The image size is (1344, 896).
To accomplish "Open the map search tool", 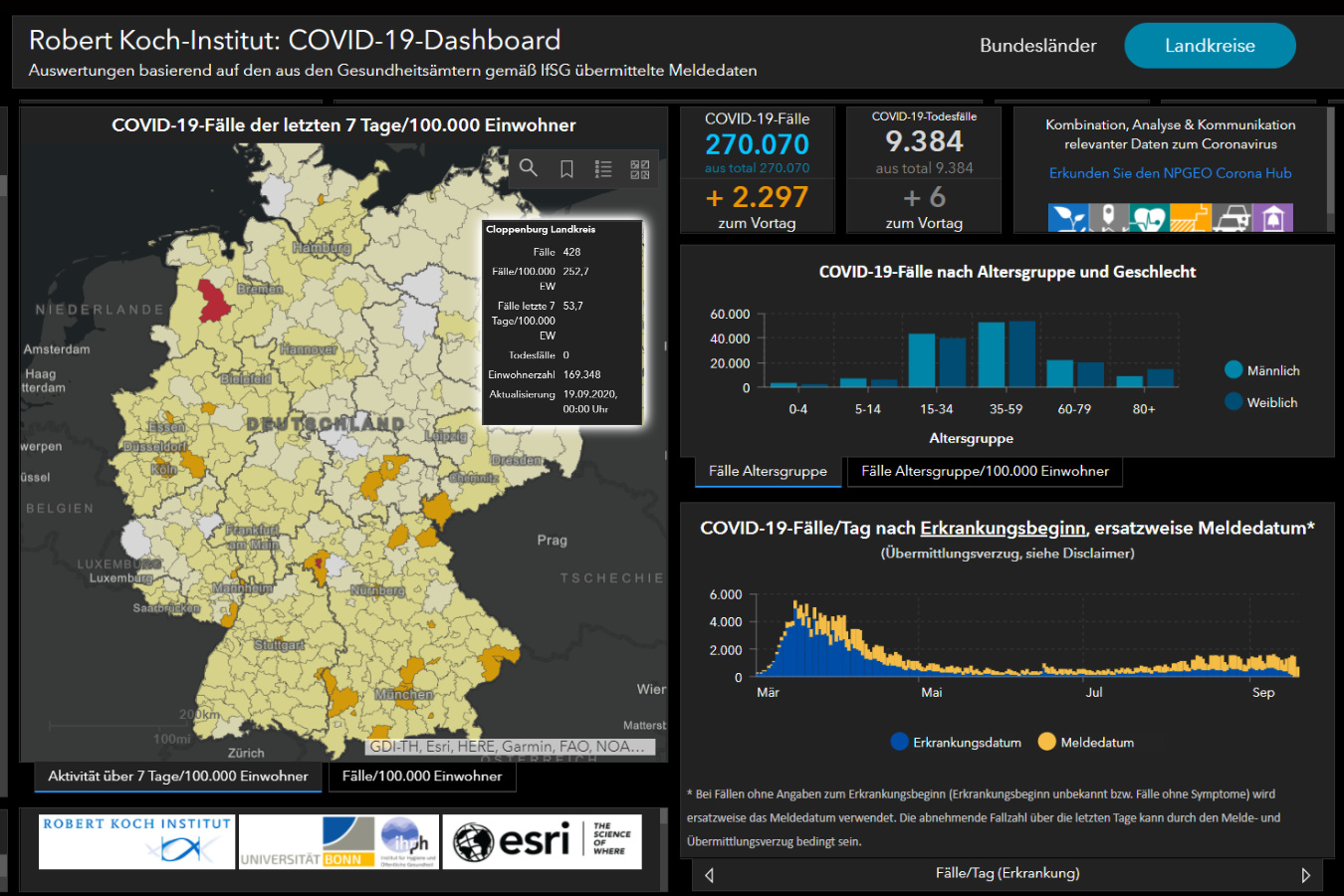I will [529, 168].
